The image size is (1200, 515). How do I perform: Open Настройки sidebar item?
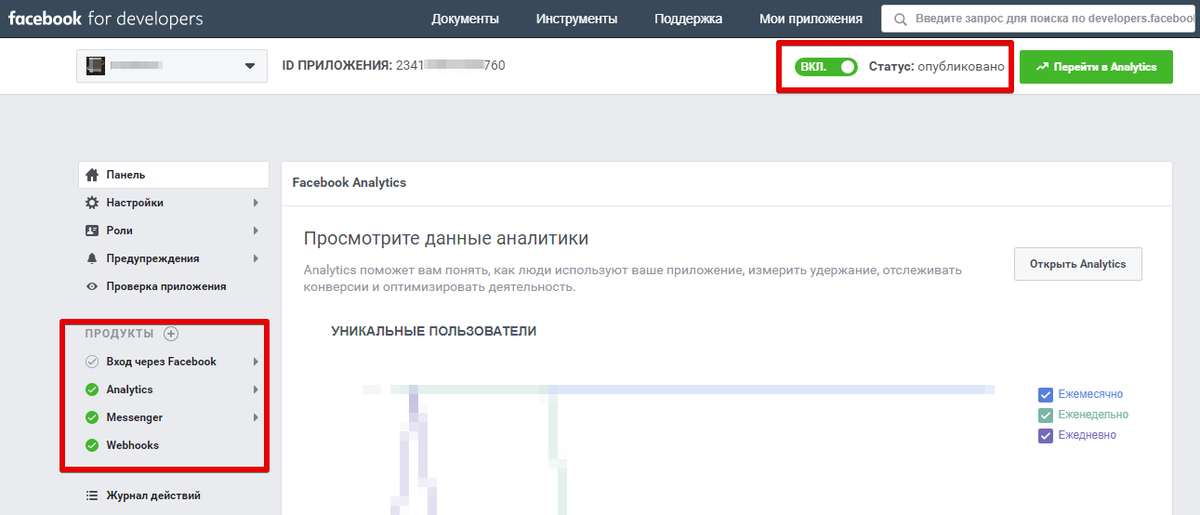point(173,202)
